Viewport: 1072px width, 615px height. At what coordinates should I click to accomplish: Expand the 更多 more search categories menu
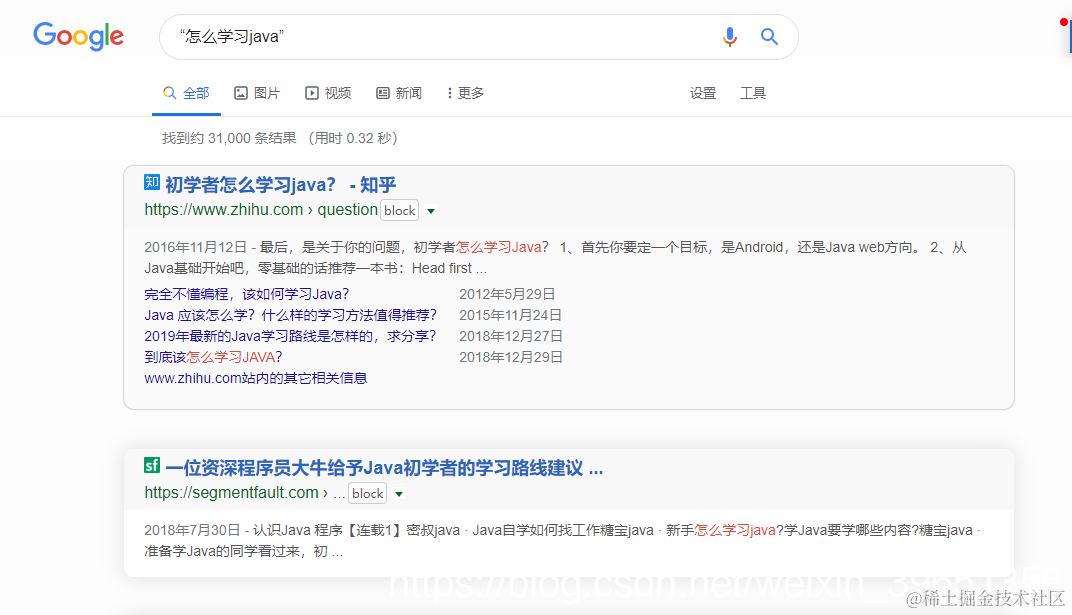click(x=464, y=92)
